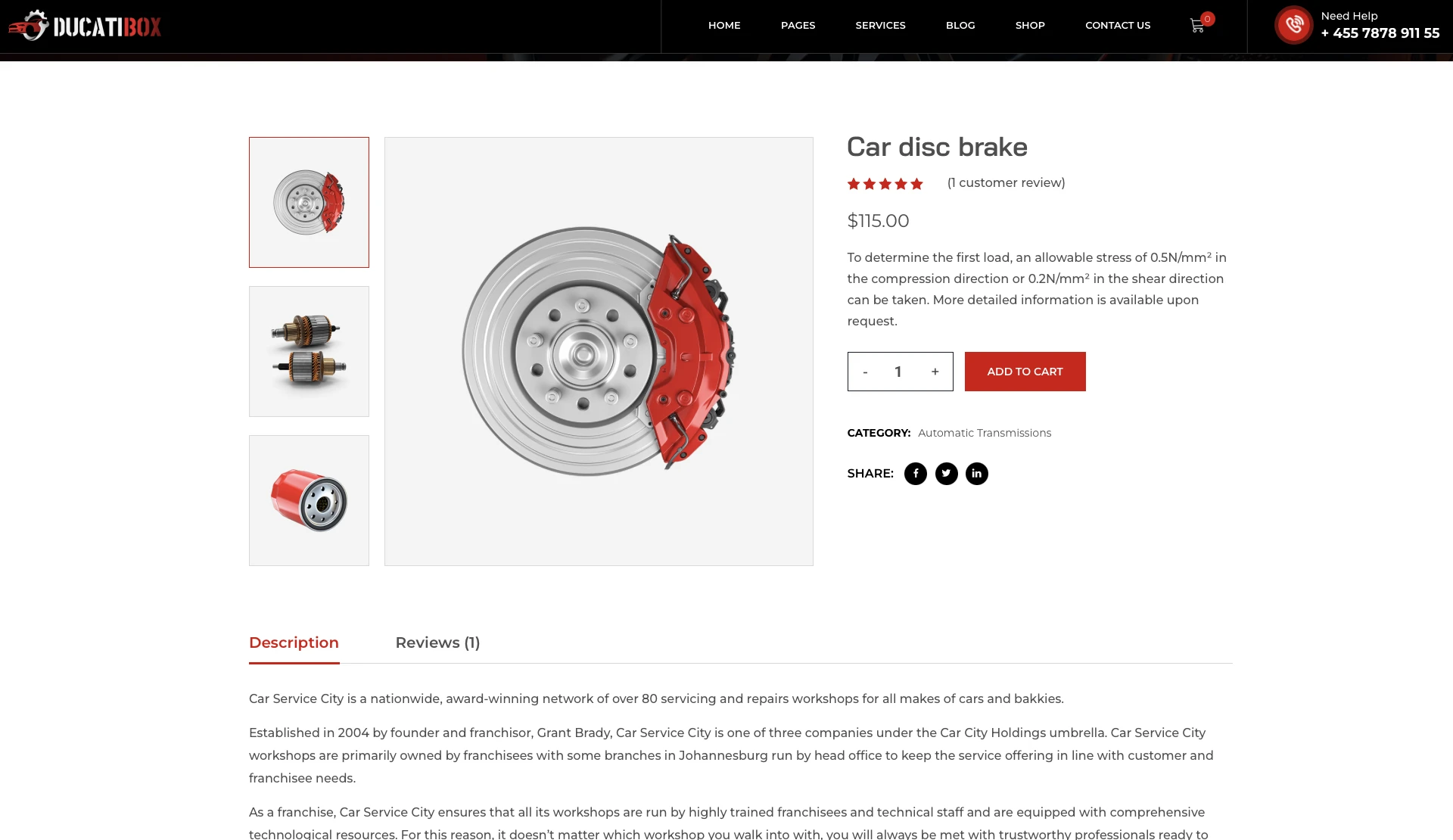Open the customer review link
The width and height of the screenshot is (1453, 840).
(1007, 182)
